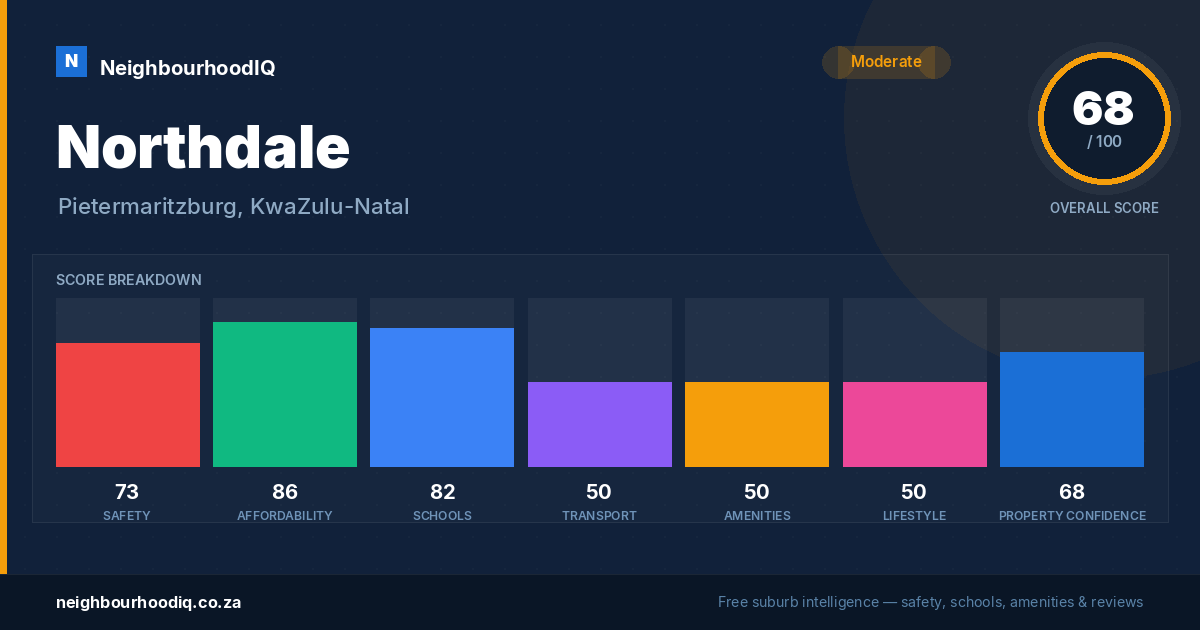Select the blue Schools bar

coord(442,397)
